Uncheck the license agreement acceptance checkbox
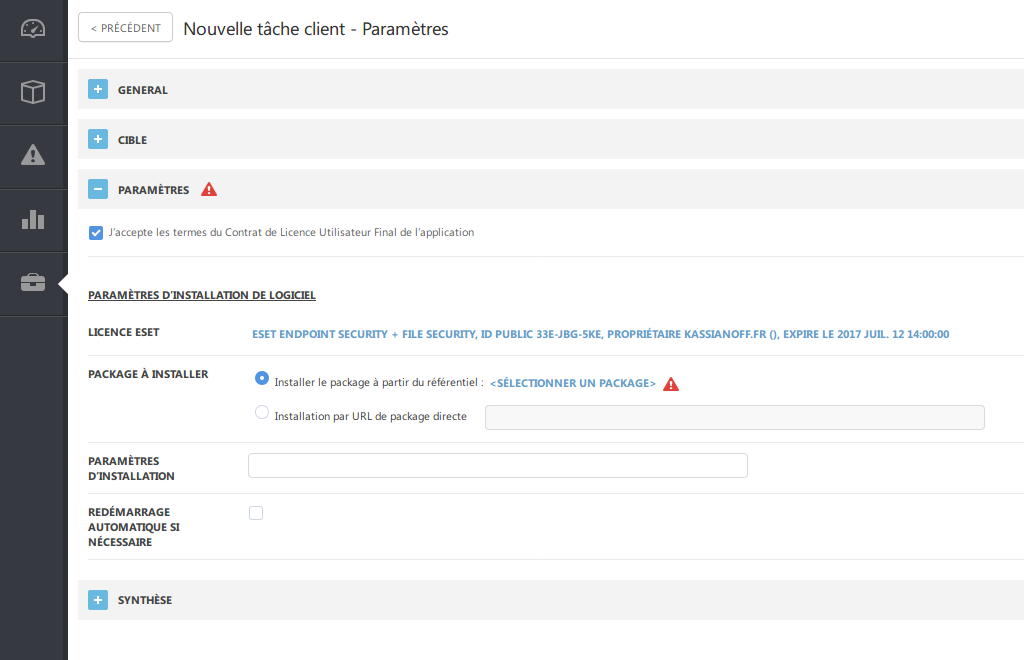This screenshot has width=1024, height=660. pyautogui.click(x=96, y=233)
